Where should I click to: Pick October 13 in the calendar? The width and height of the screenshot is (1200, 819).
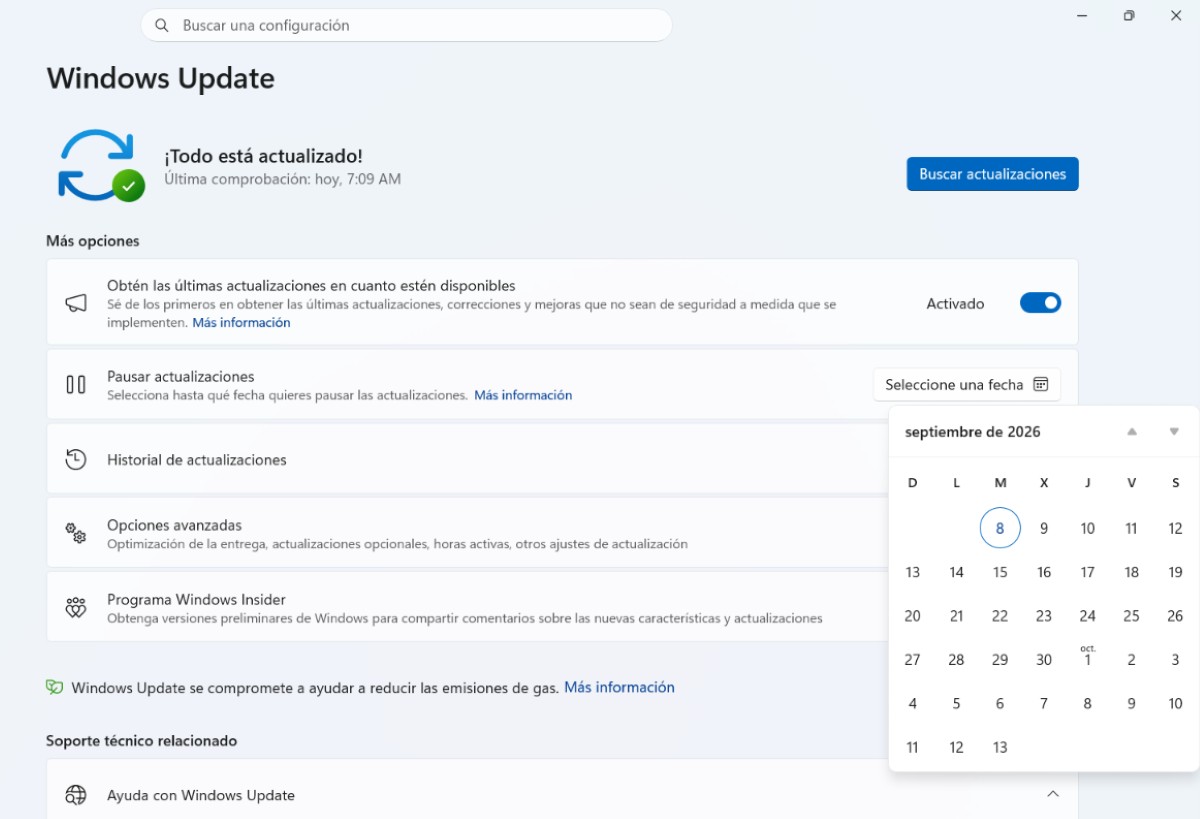click(1000, 747)
